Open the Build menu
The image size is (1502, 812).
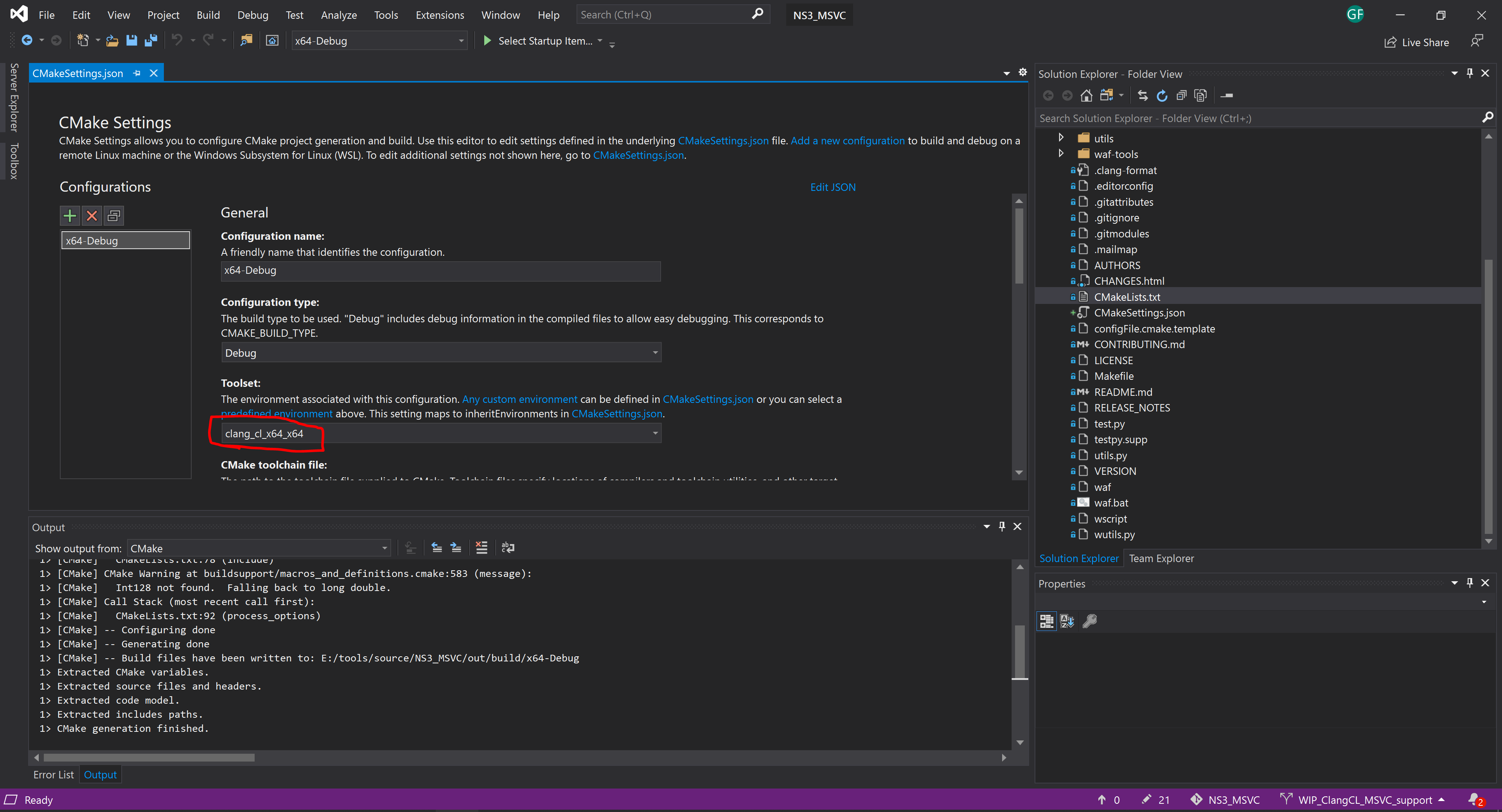(x=208, y=14)
